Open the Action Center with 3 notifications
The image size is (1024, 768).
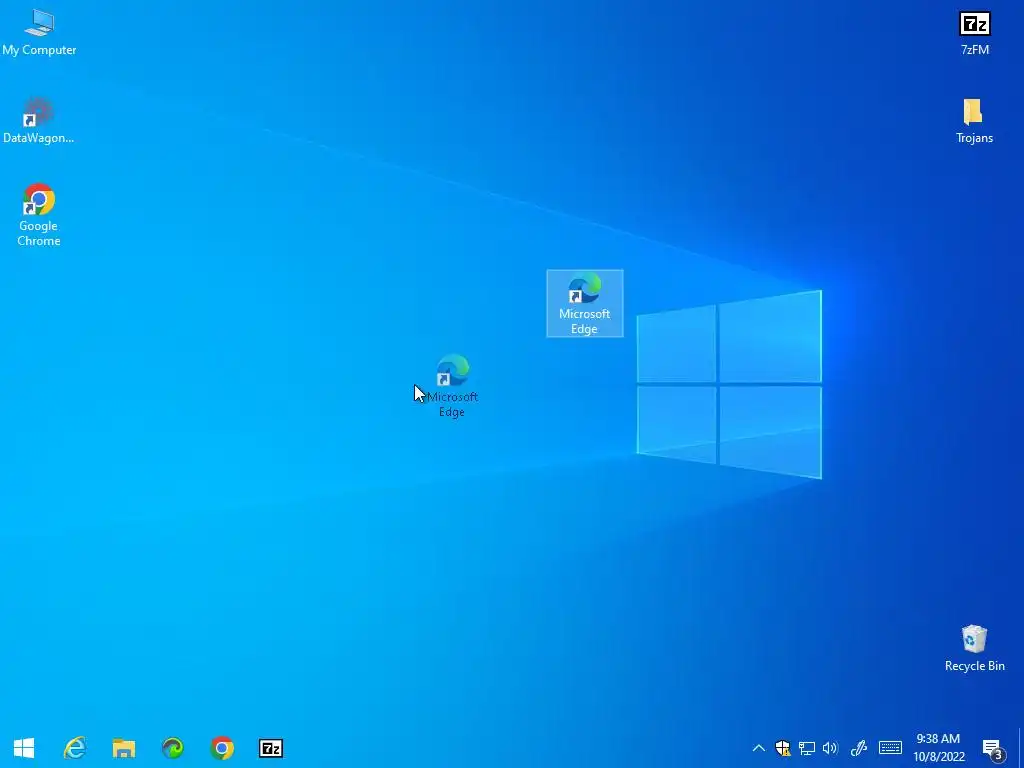993,748
